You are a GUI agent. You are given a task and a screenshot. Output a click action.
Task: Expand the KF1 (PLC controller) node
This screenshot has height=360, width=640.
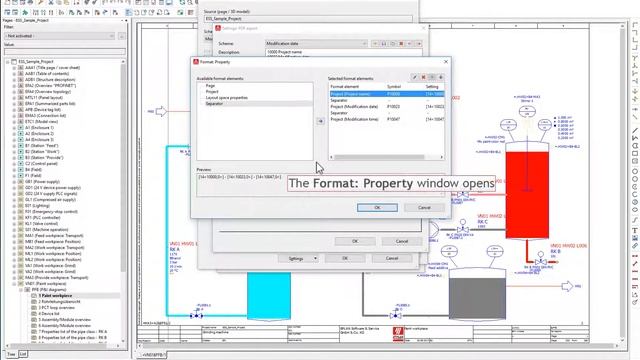[x=14, y=218]
